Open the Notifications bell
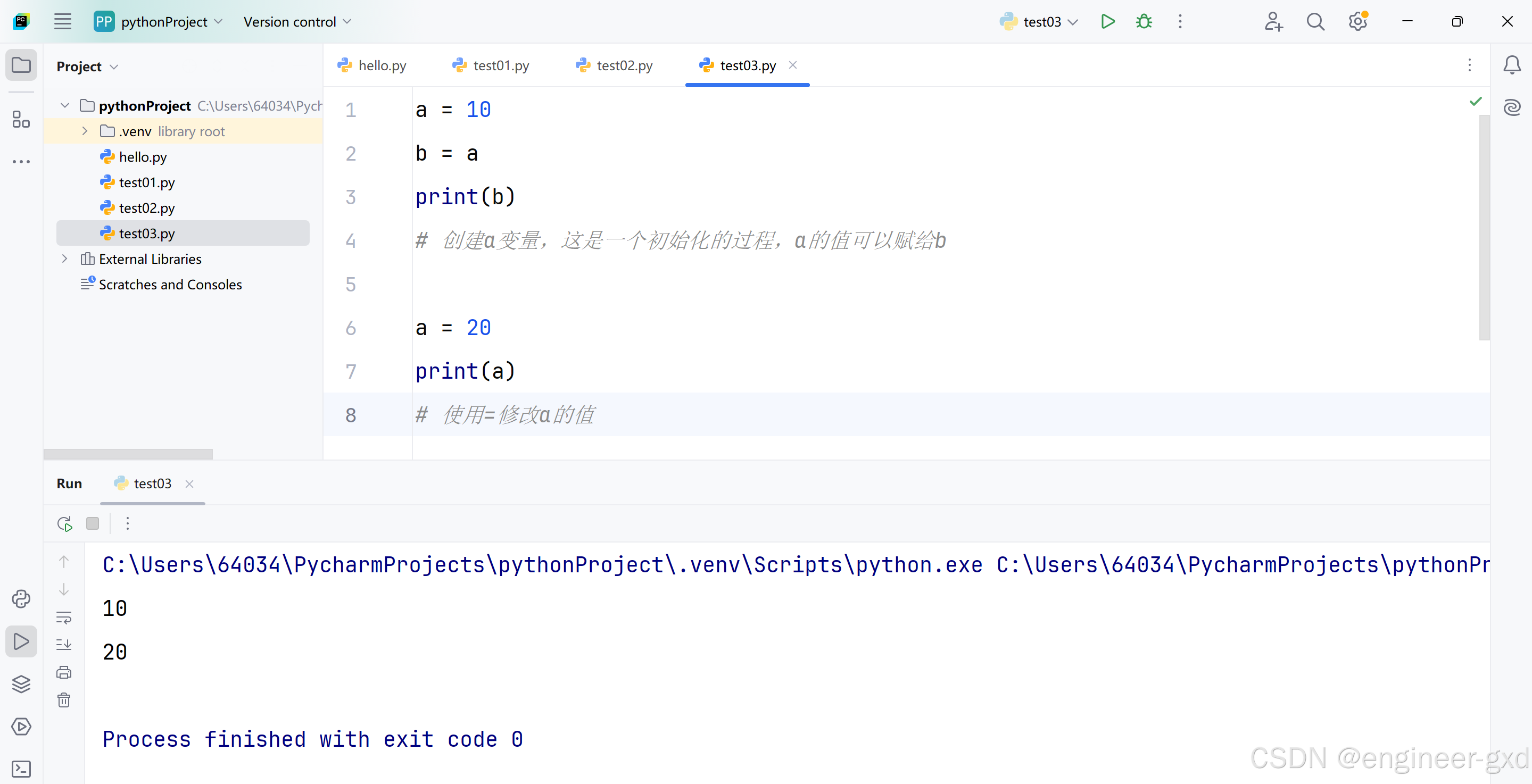1532x784 pixels. (1512, 65)
